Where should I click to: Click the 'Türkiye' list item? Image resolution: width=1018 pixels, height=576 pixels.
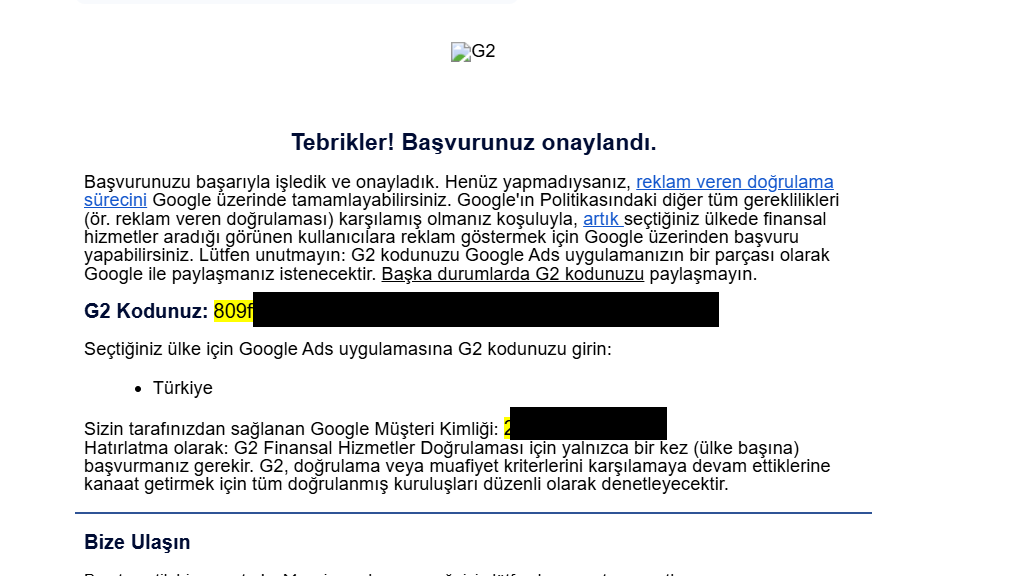pos(182,388)
